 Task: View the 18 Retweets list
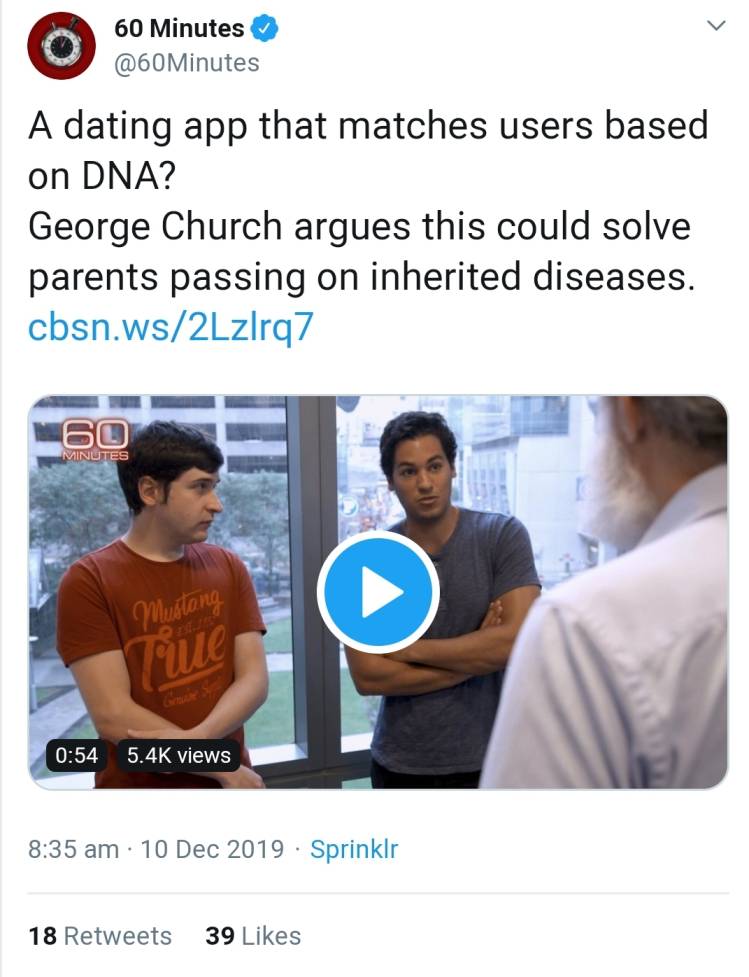pyautogui.click(x=100, y=936)
